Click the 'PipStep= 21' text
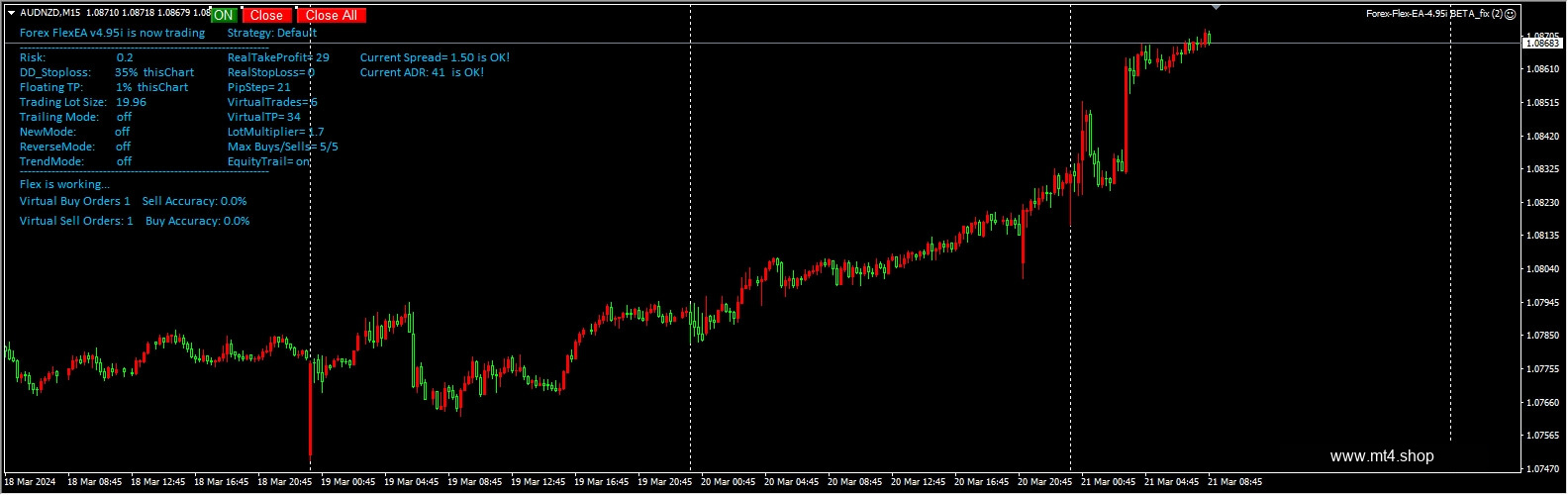1568x495 pixels. [259, 87]
